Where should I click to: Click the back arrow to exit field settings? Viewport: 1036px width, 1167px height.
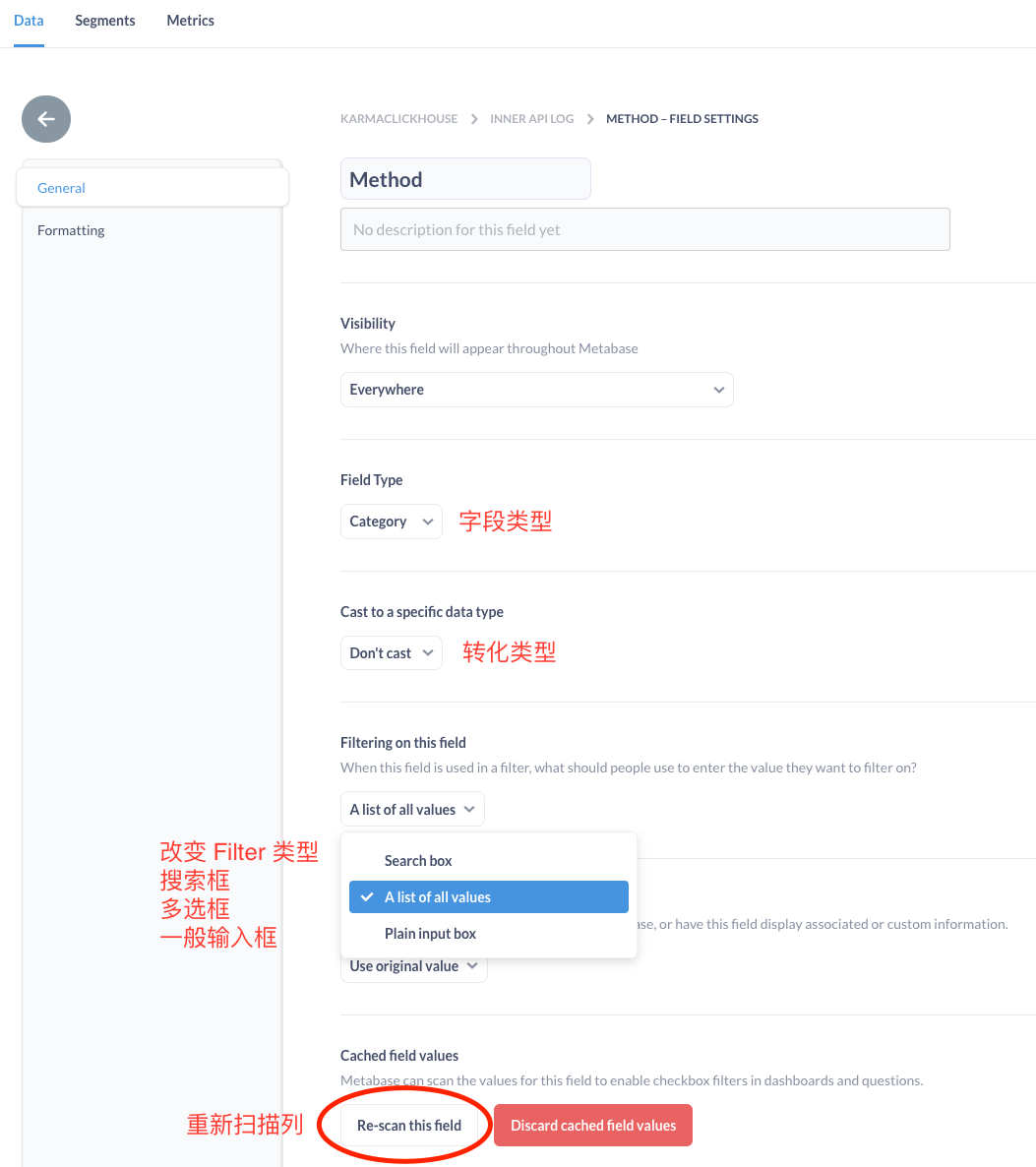click(x=45, y=118)
